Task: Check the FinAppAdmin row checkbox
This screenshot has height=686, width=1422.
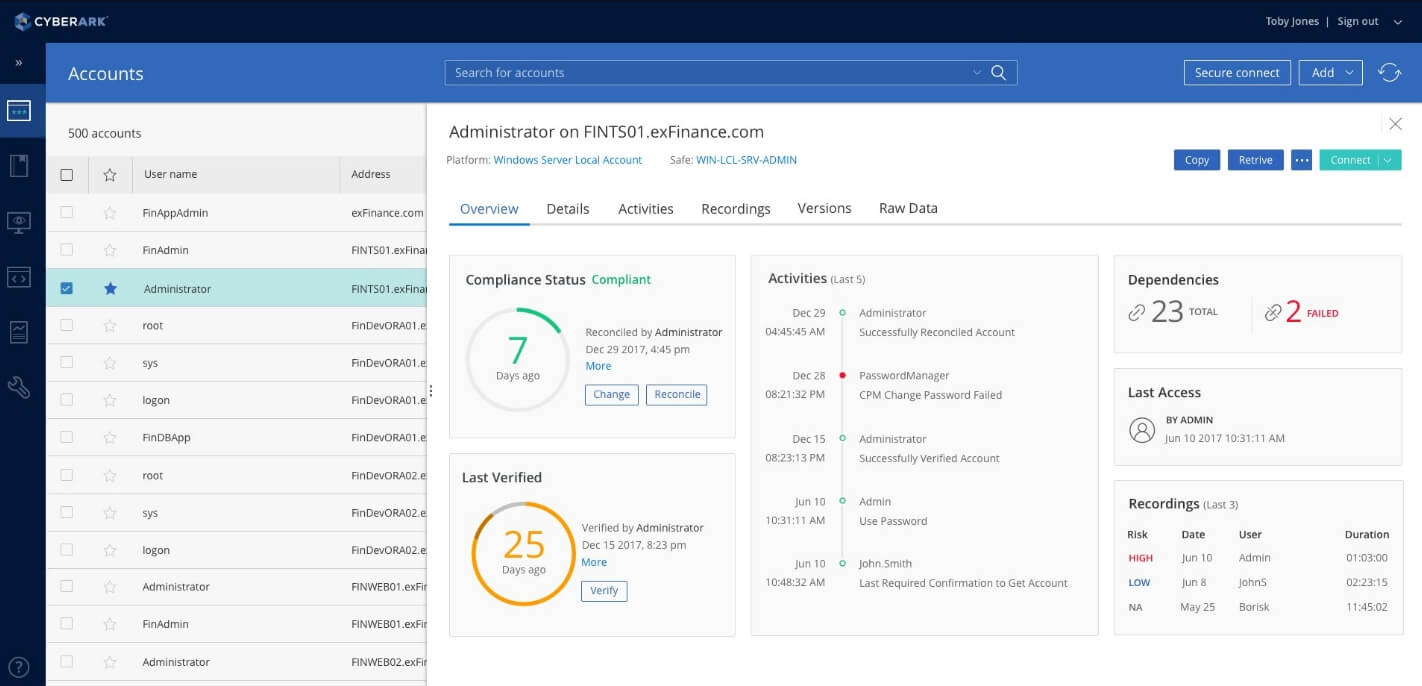Action: point(67,212)
